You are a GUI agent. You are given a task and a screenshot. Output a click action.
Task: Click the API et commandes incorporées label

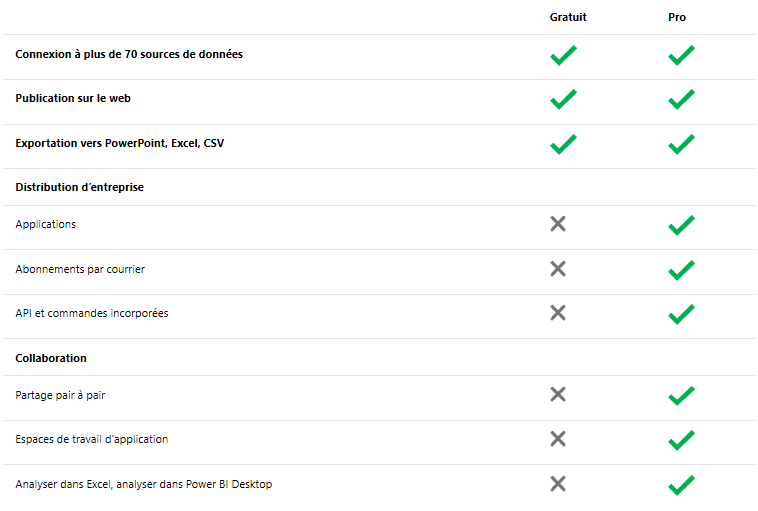pos(92,313)
